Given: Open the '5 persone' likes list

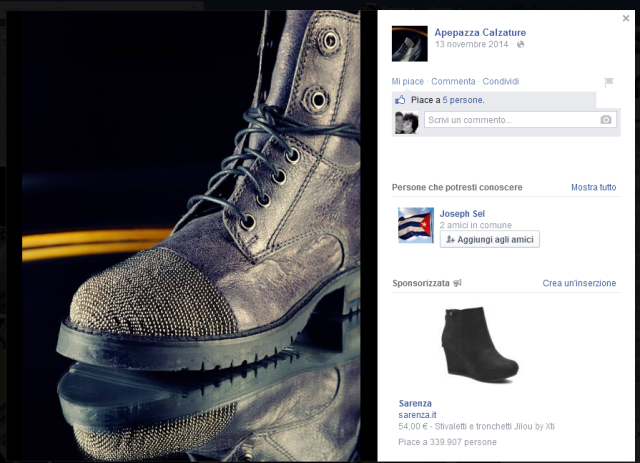Looking at the screenshot, I should 463,100.
